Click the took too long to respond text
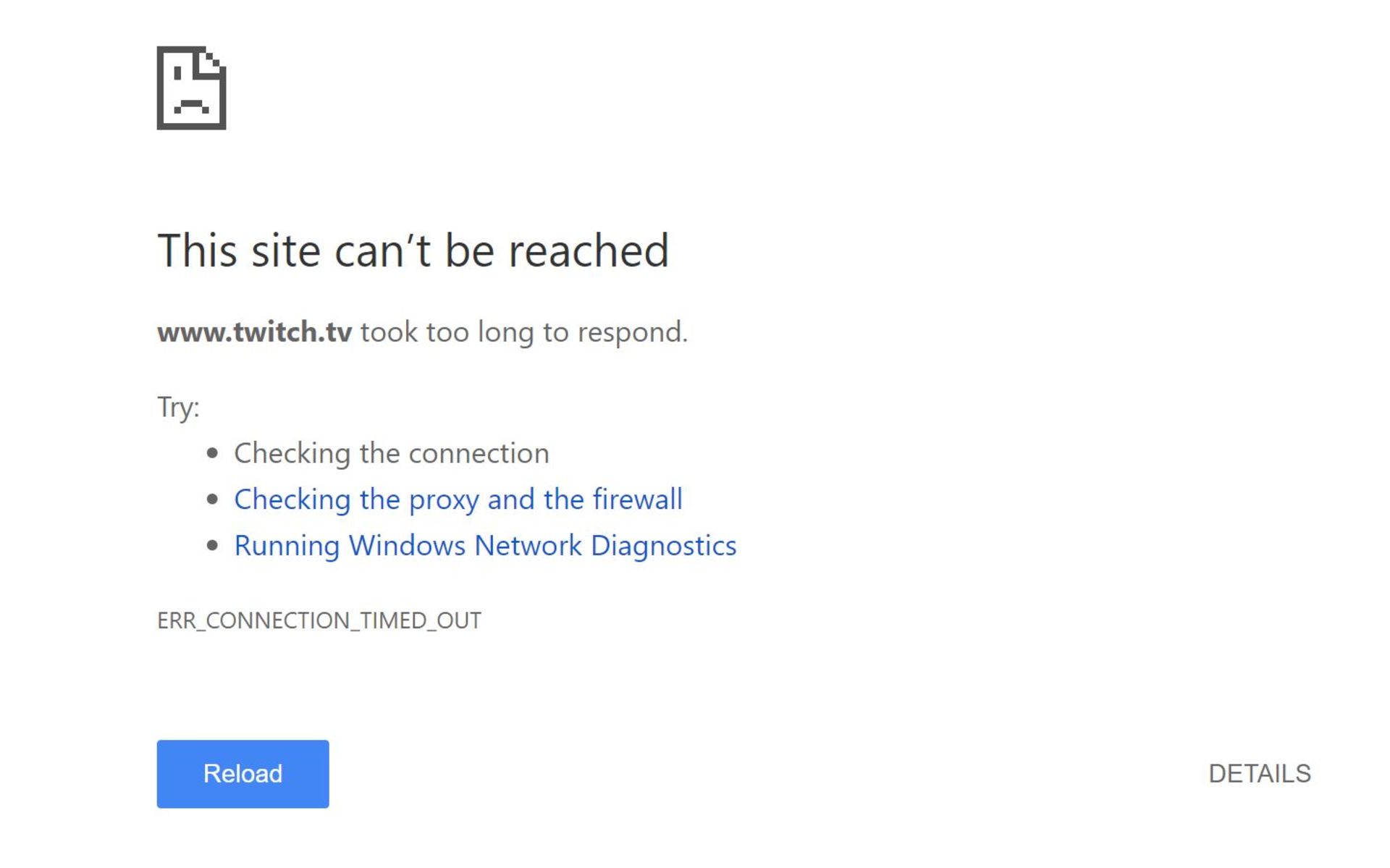 click(x=523, y=332)
